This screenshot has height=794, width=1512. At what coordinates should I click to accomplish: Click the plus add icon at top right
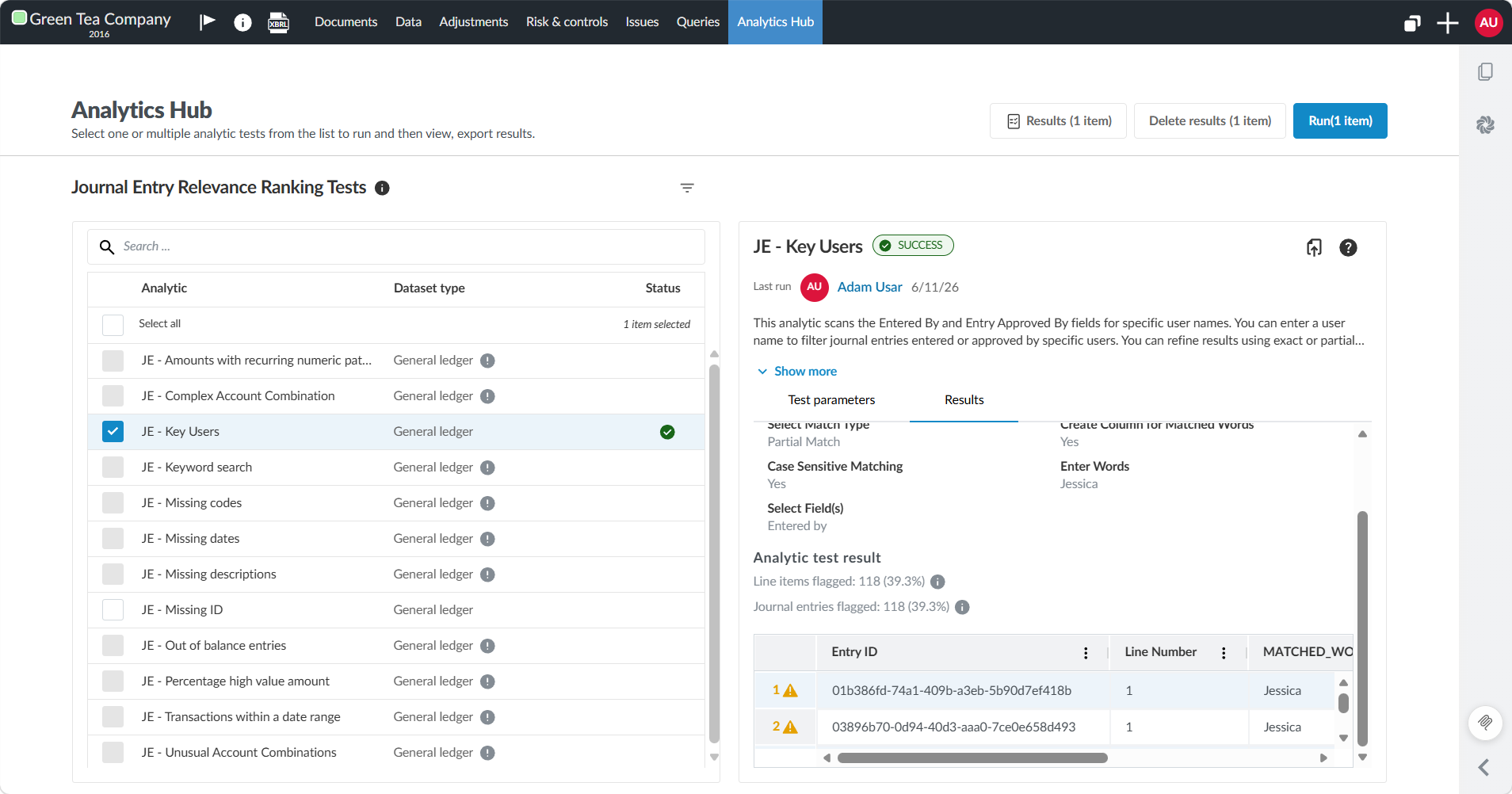1448,23
